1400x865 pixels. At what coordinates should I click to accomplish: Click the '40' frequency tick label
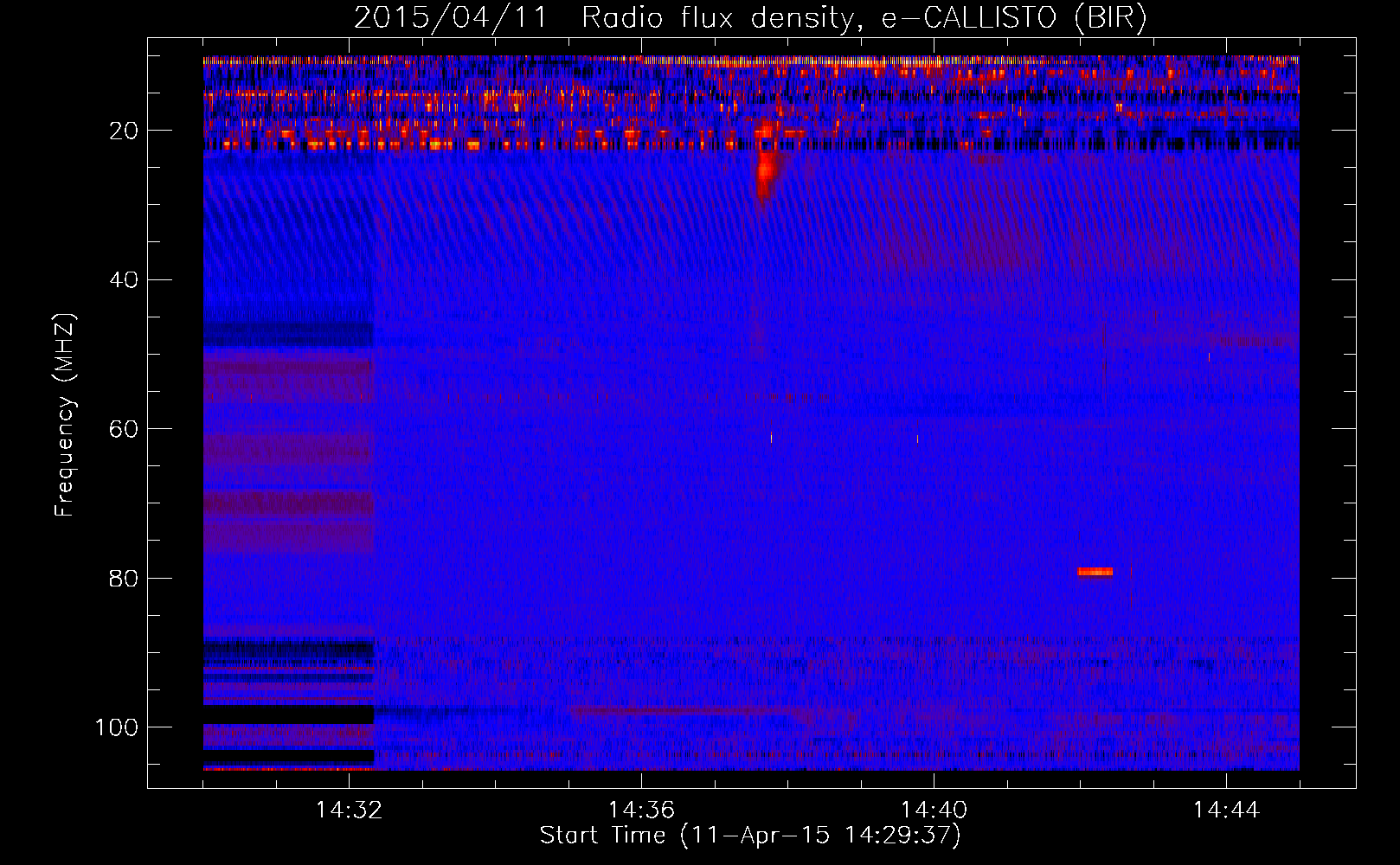[124, 280]
